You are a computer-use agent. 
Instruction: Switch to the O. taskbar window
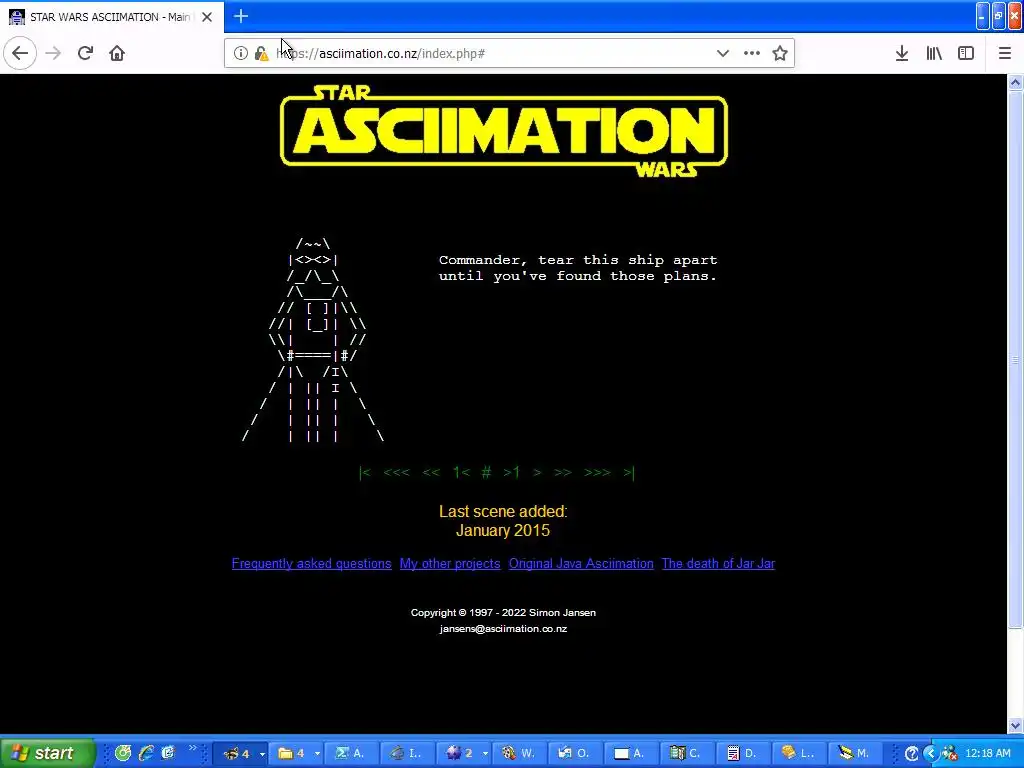(575, 753)
